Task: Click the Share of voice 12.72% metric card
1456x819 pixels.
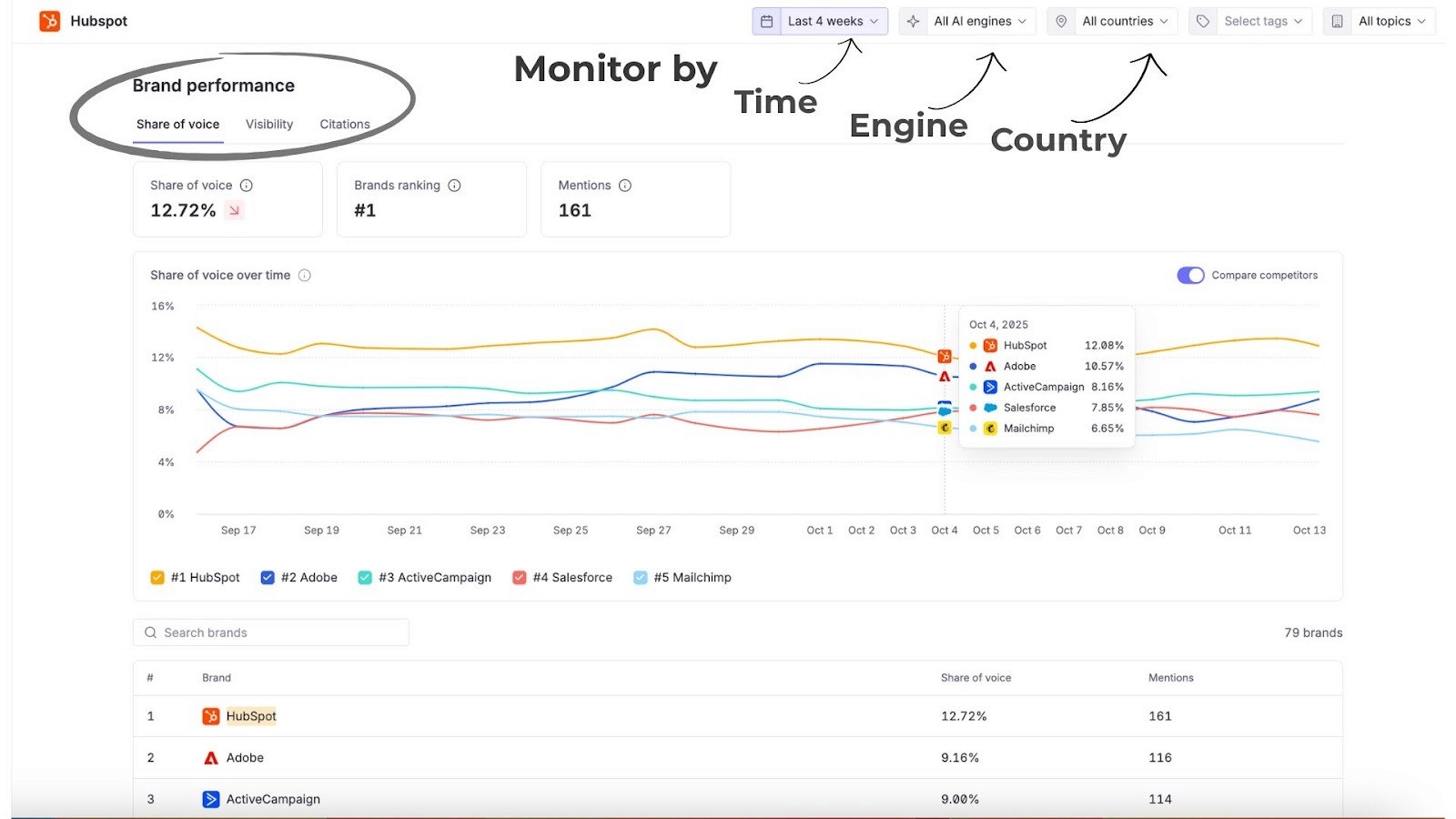Action: click(227, 199)
